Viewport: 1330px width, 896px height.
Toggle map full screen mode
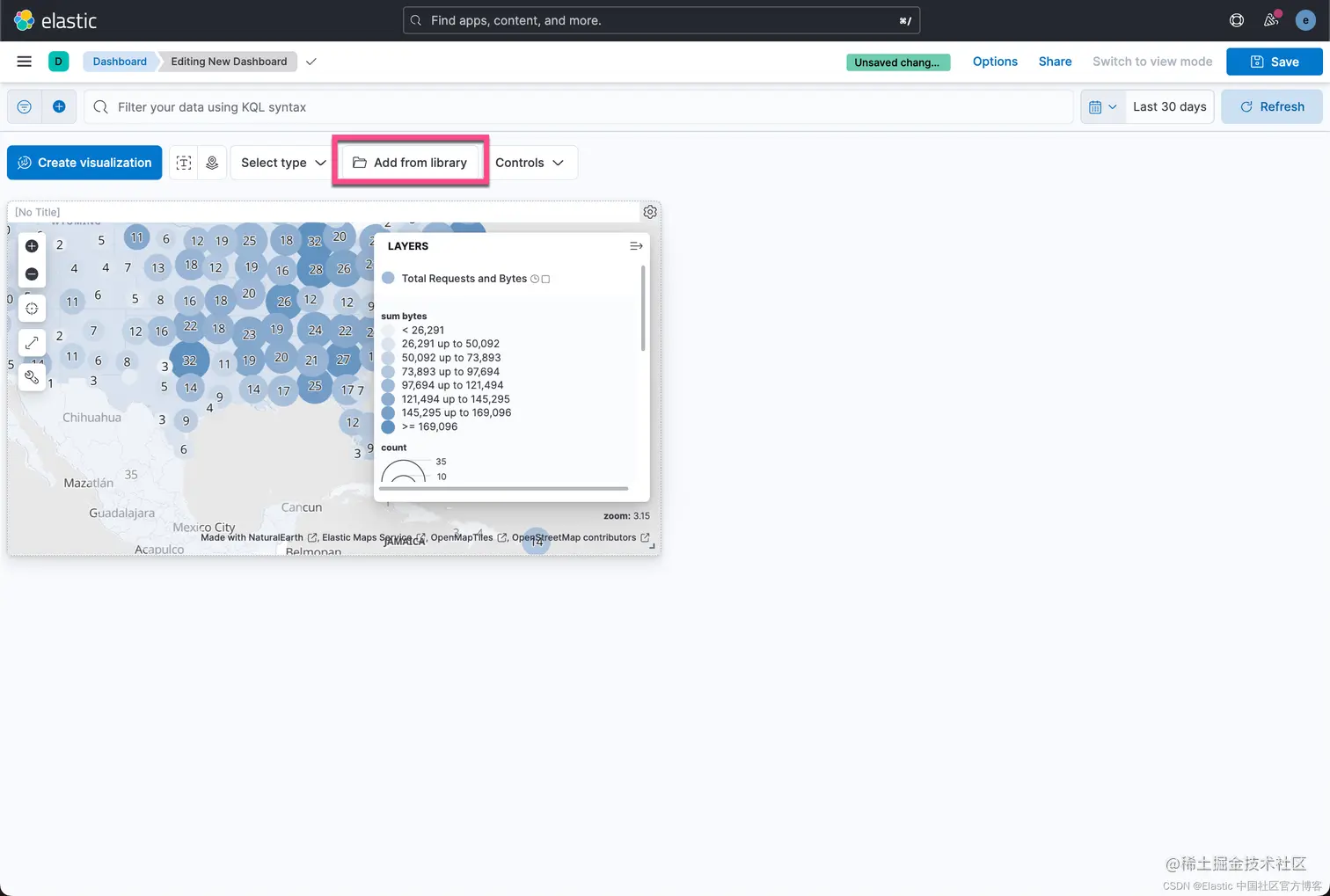32,343
